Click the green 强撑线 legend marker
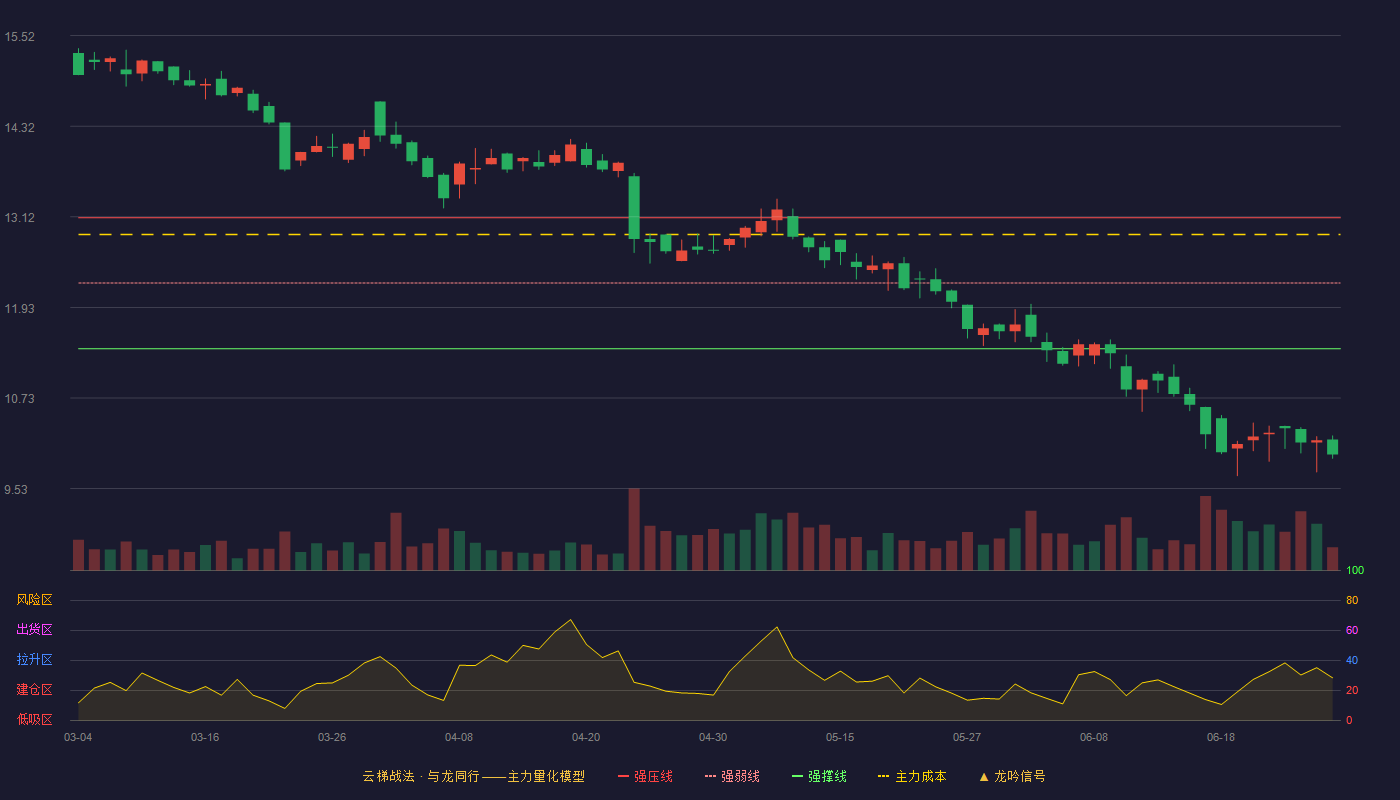 [797, 776]
